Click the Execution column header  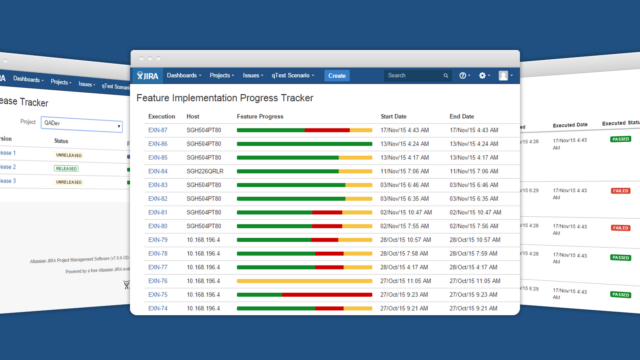click(x=162, y=116)
